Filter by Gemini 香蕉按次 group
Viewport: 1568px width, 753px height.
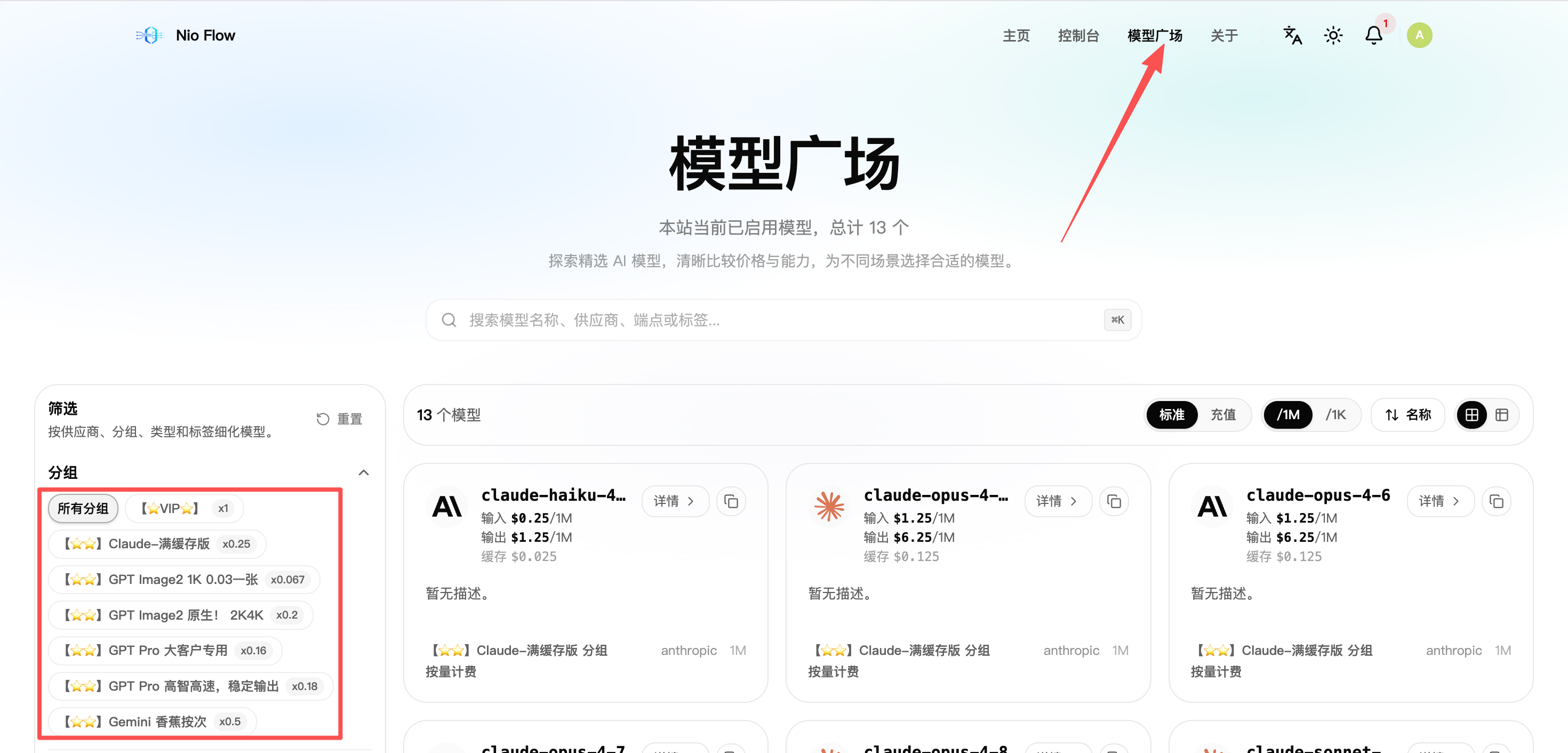[x=152, y=722]
